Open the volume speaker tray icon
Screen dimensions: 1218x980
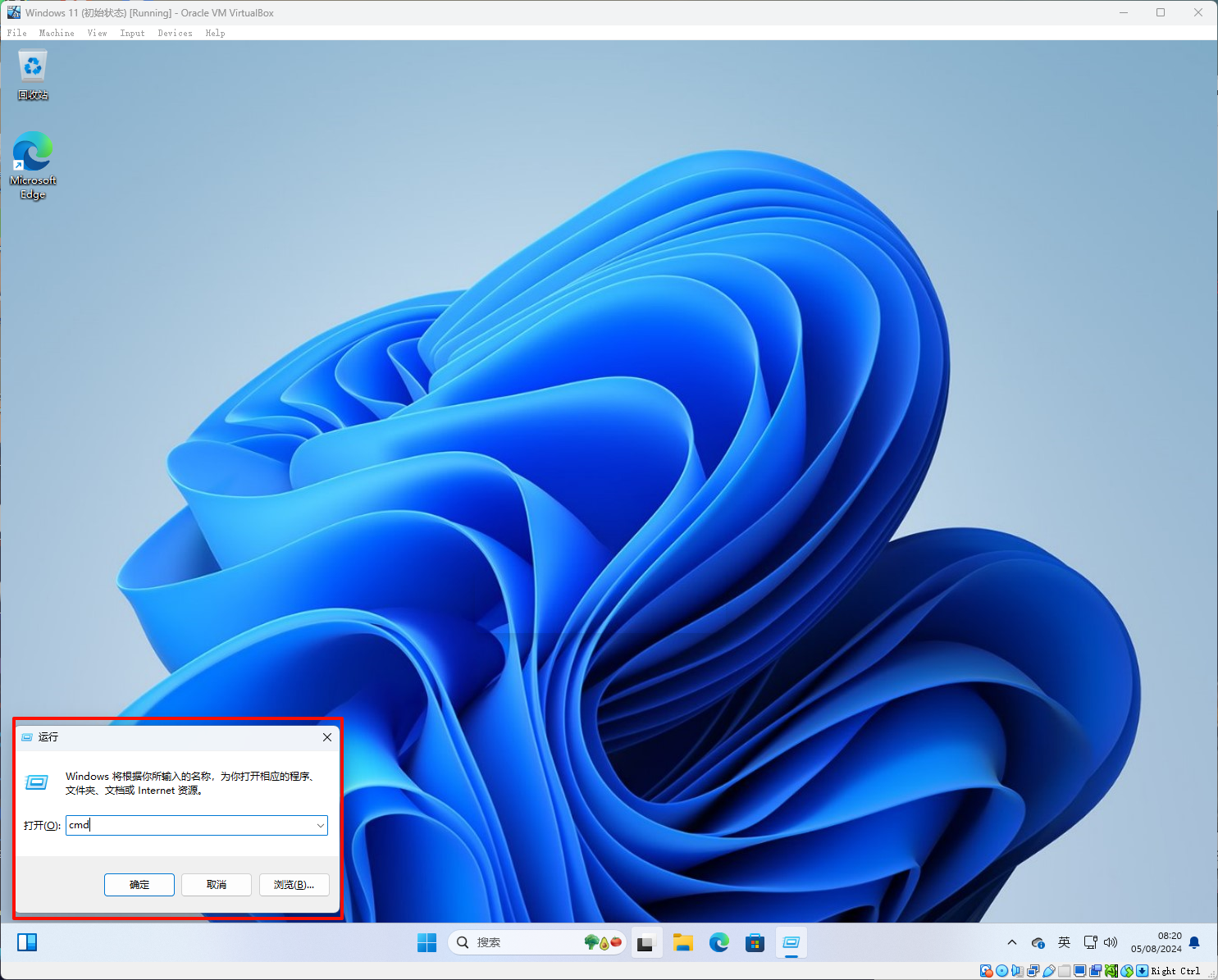click(x=1111, y=942)
